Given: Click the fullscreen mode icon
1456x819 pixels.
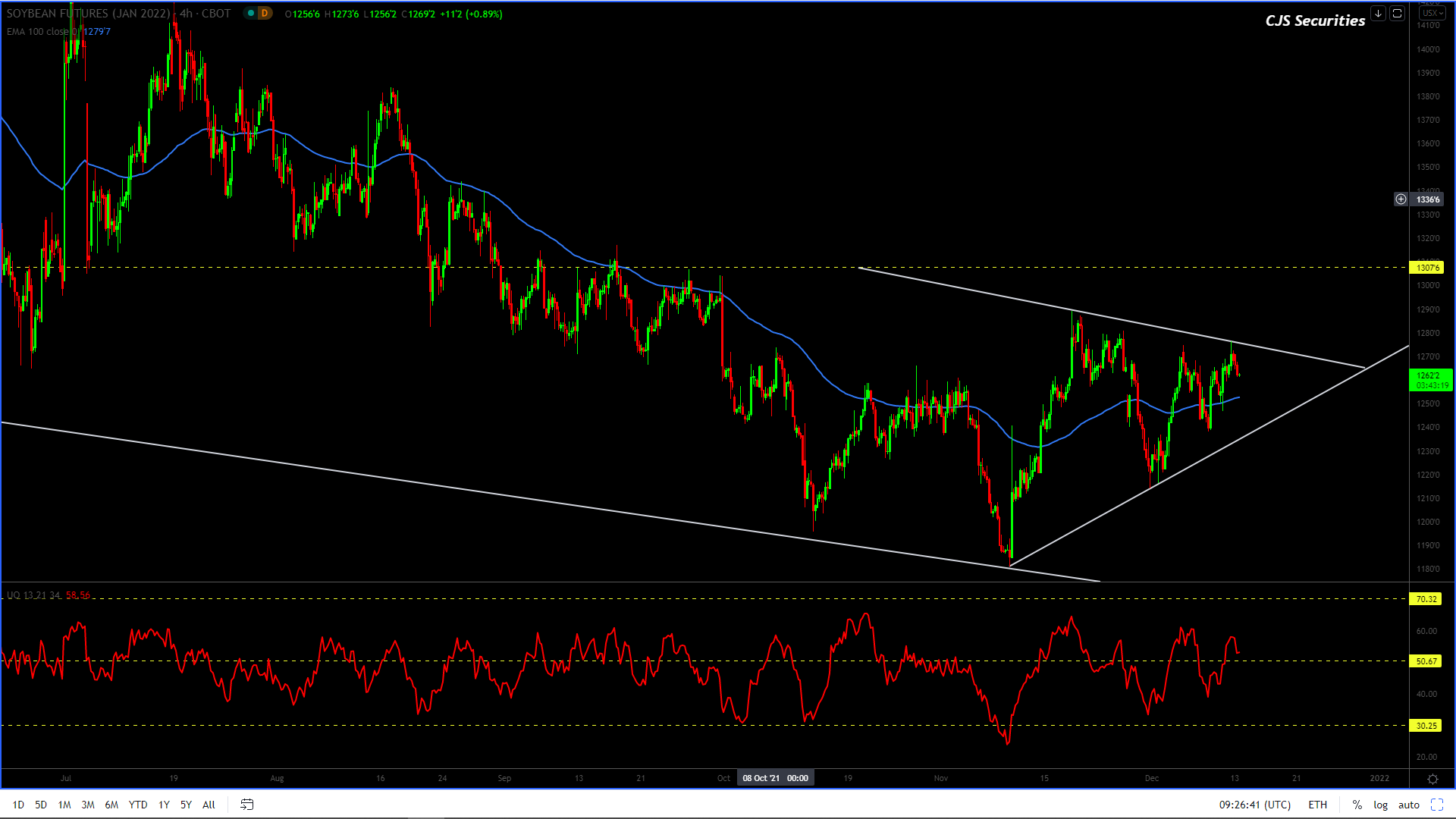Looking at the screenshot, I should pyautogui.click(x=1437, y=805).
